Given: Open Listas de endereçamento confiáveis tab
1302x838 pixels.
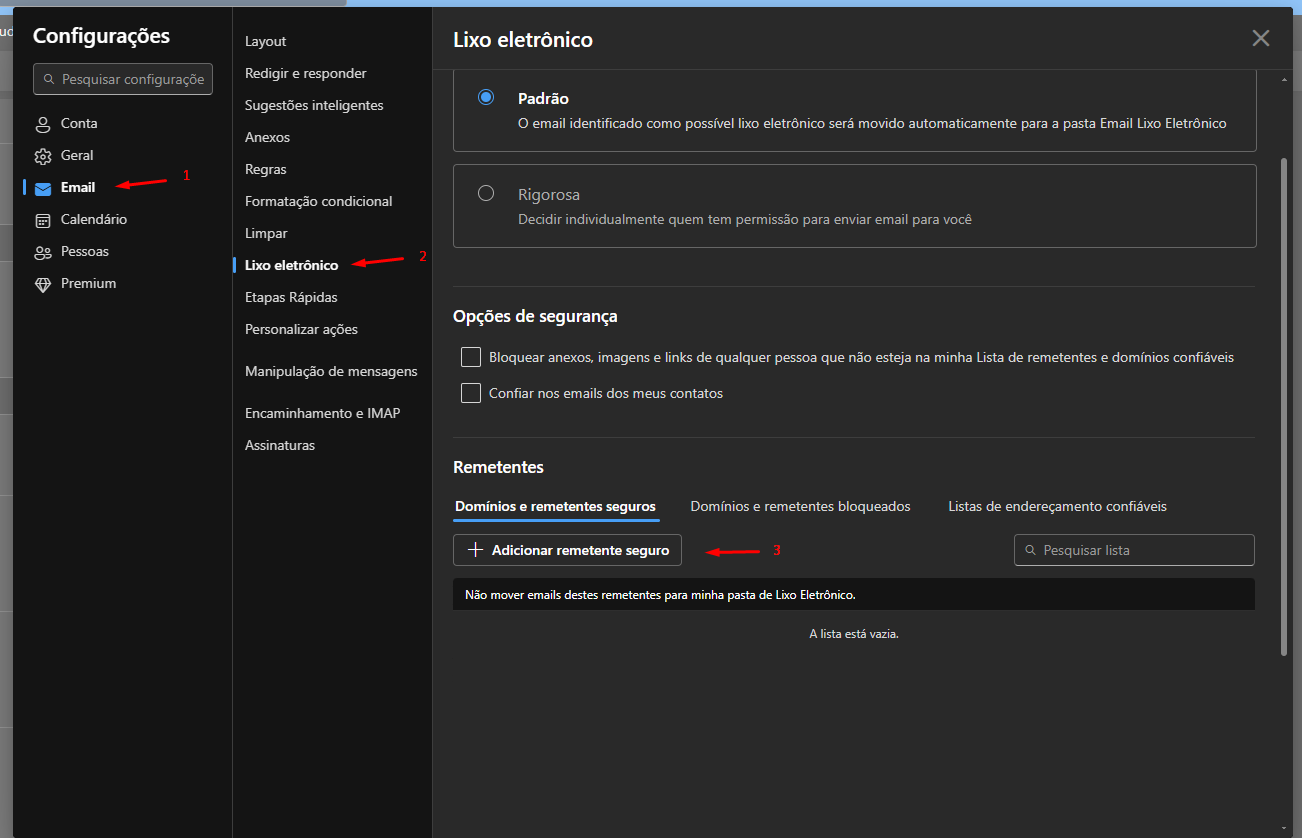Looking at the screenshot, I should pyautogui.click(x=1057, y=506).
